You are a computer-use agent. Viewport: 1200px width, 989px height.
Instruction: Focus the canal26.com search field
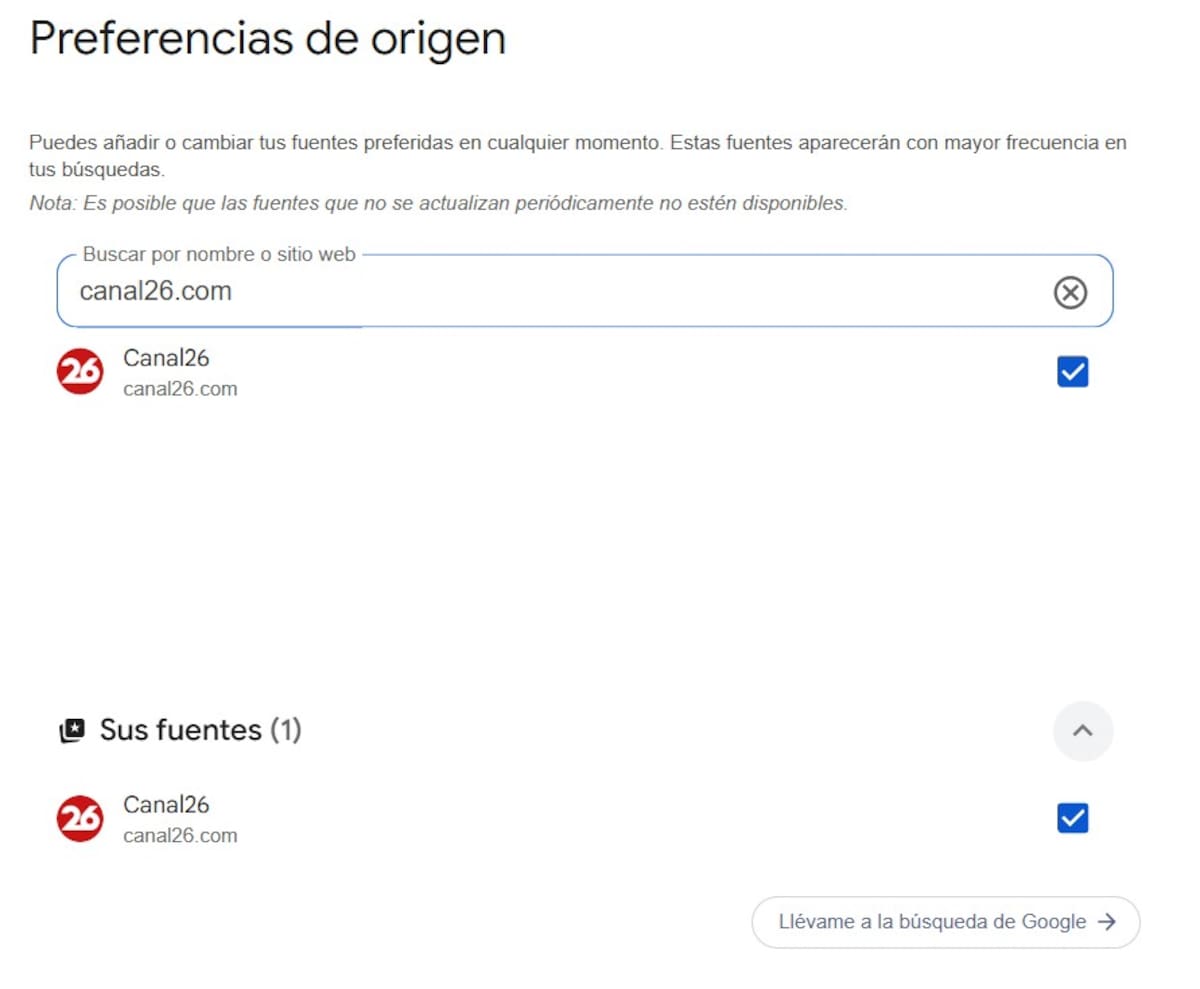[x=585, y=291]
